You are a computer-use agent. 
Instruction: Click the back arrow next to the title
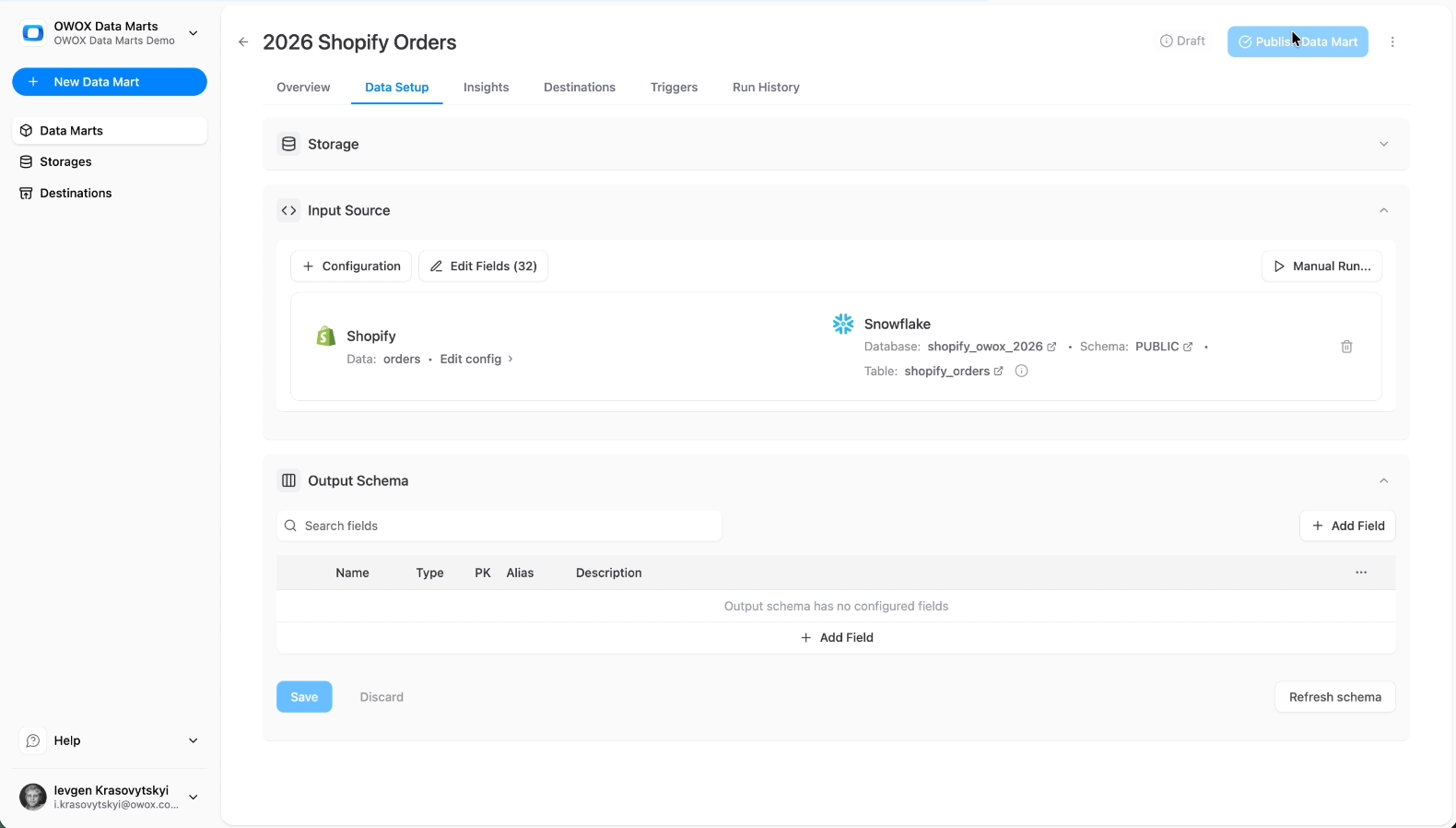click(243, 42)
